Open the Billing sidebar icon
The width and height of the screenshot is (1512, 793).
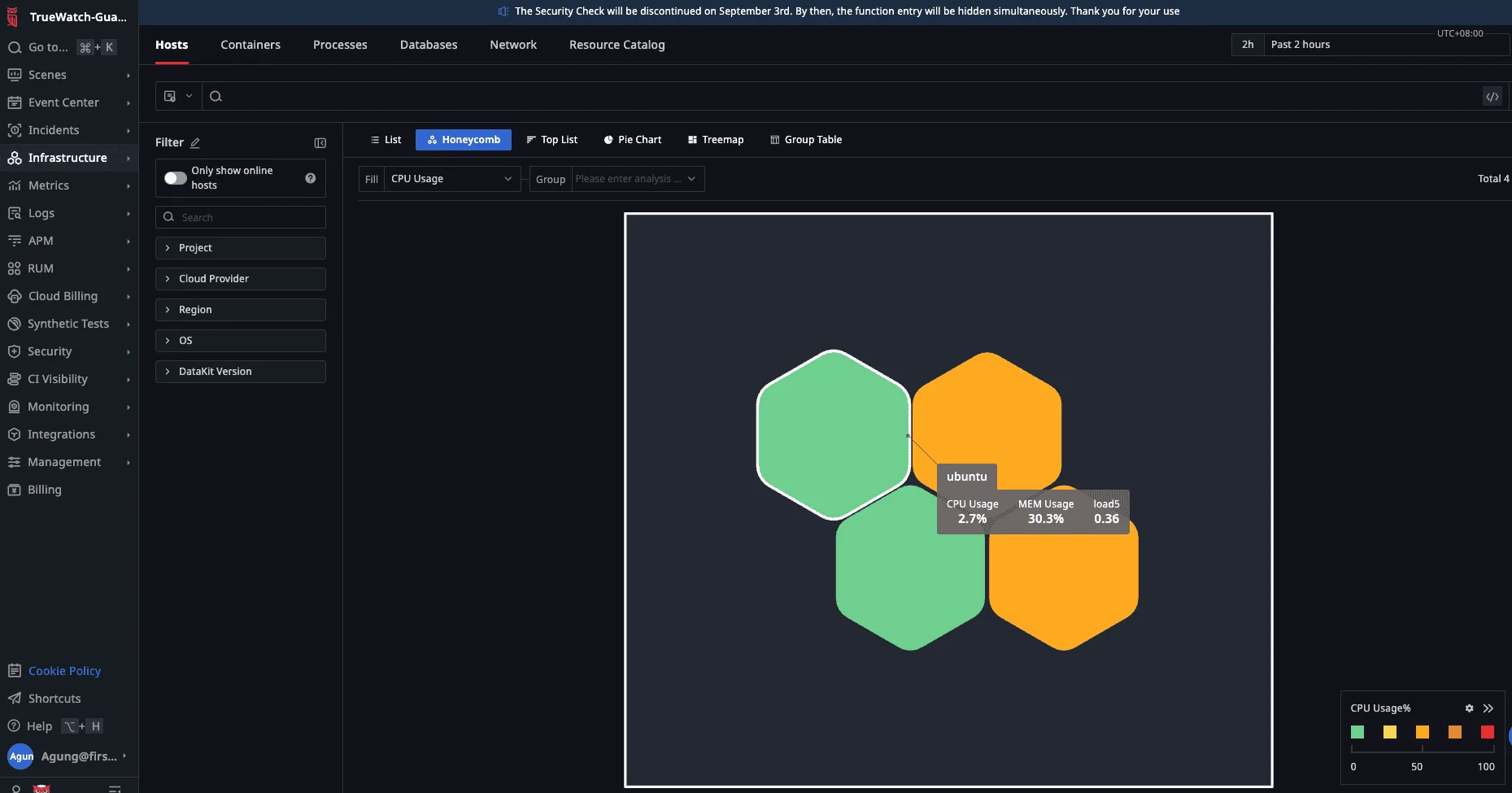click(15, 490)
